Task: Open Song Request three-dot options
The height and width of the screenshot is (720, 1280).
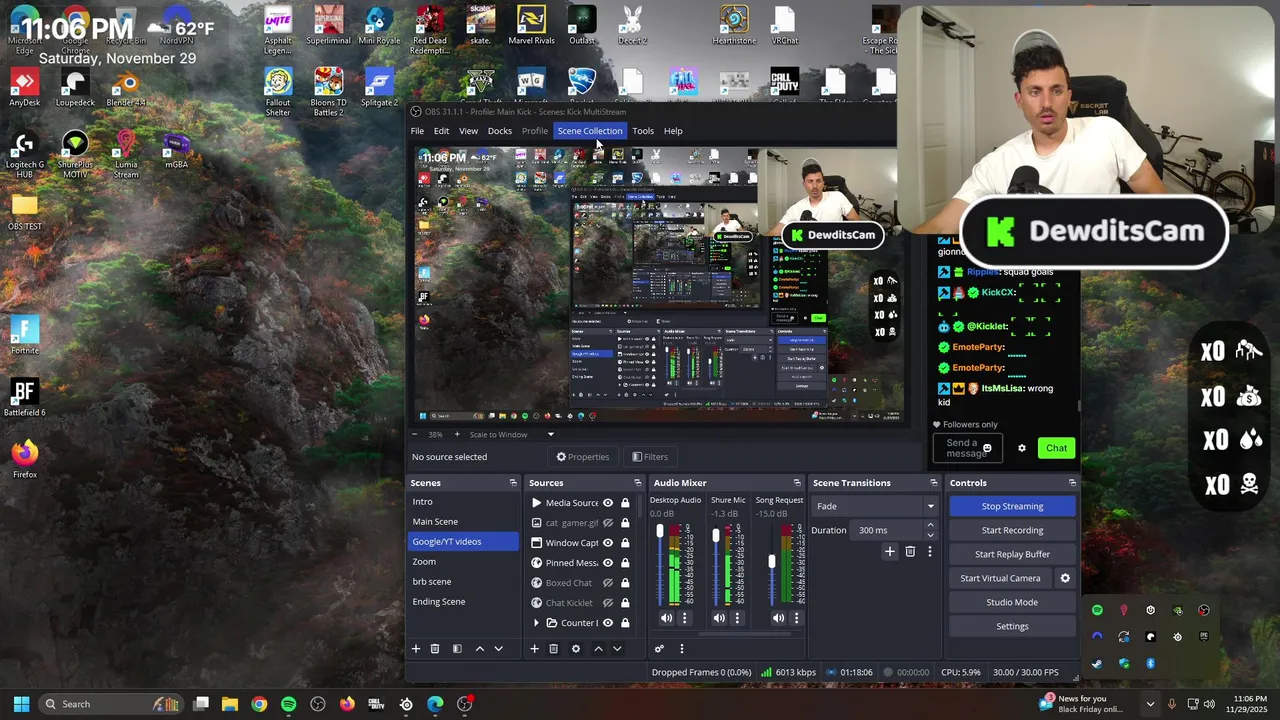Action: (x=796, y=618)
